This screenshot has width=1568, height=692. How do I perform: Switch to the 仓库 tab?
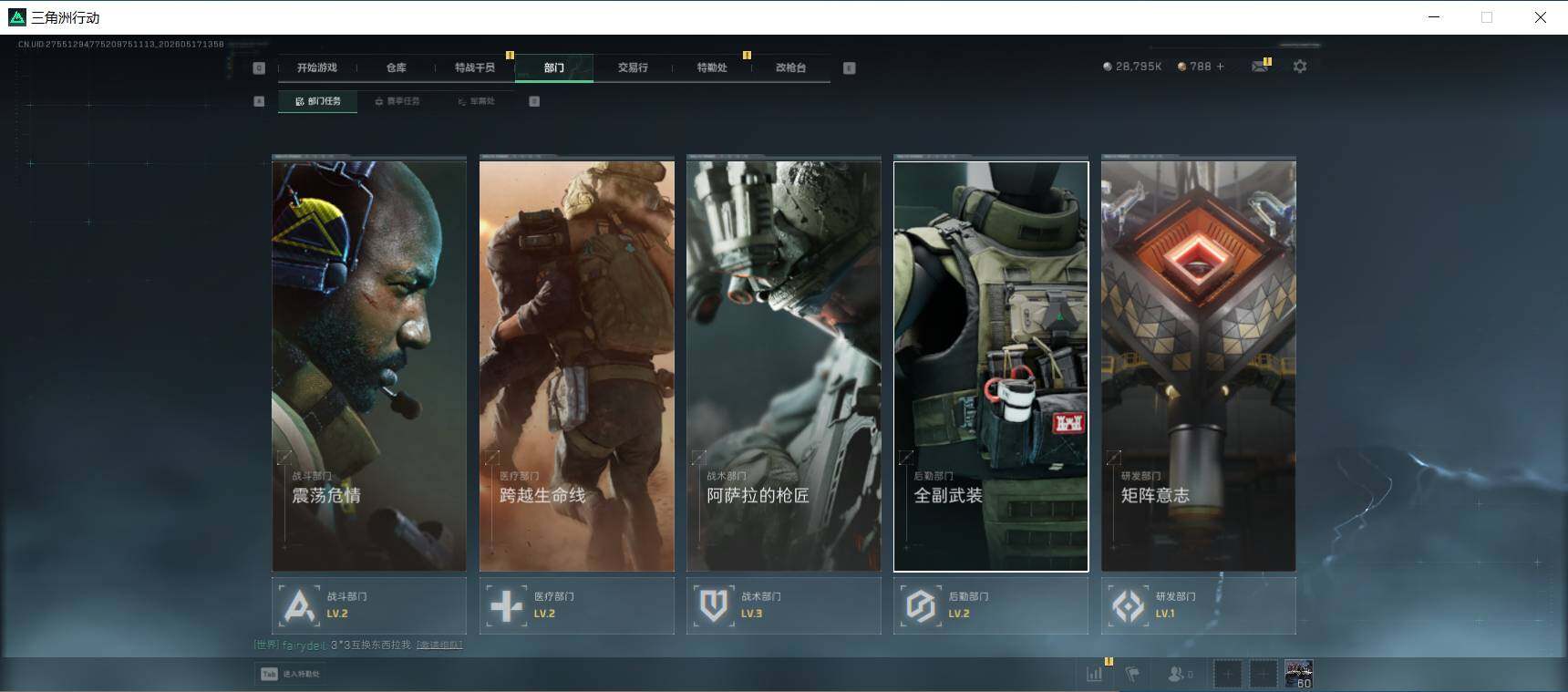396,67
